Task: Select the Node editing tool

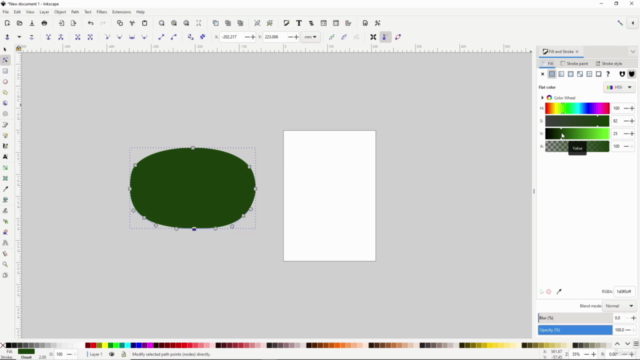Action: pyautogui.click(x=5, y=60)
